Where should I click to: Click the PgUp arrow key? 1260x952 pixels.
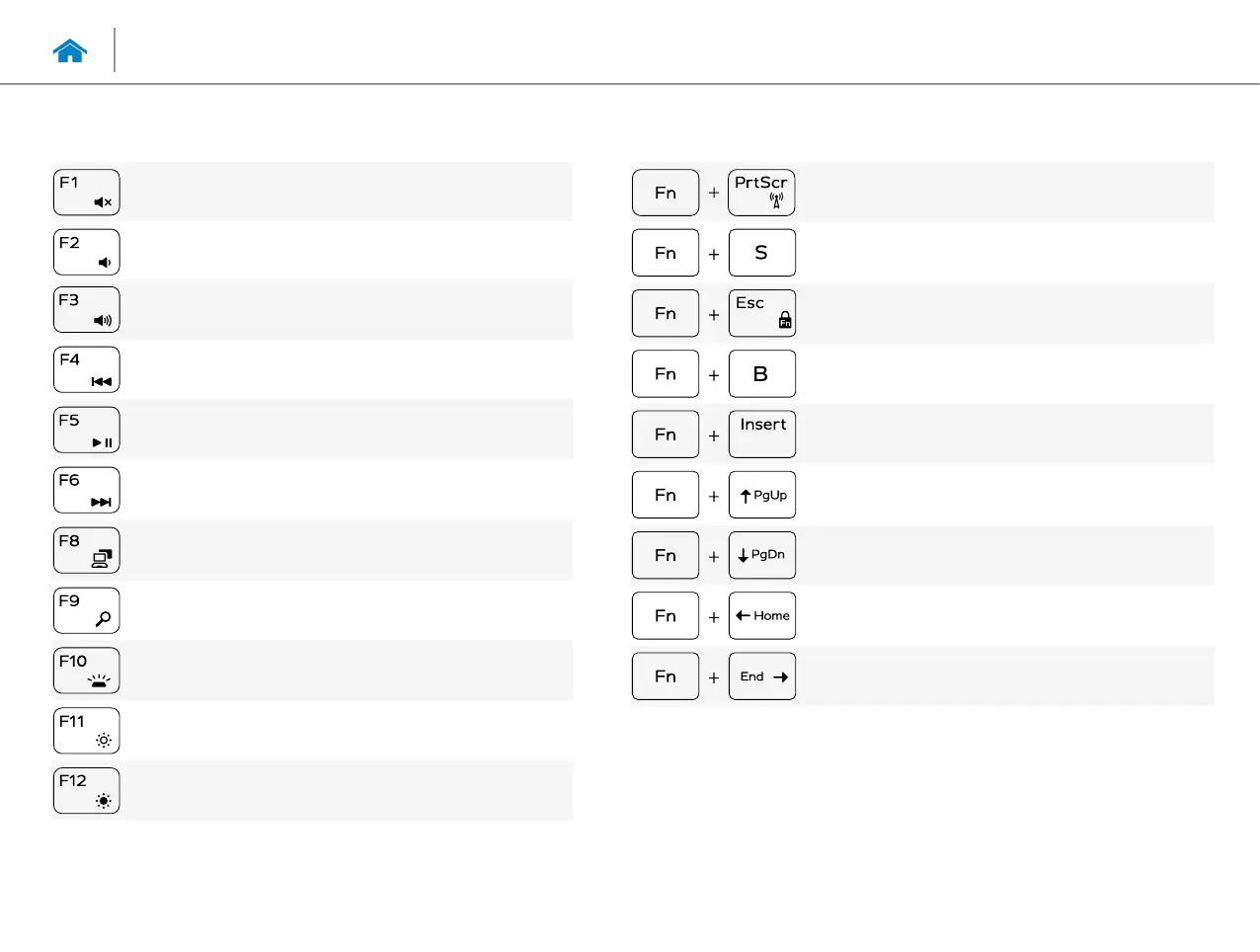761,495
